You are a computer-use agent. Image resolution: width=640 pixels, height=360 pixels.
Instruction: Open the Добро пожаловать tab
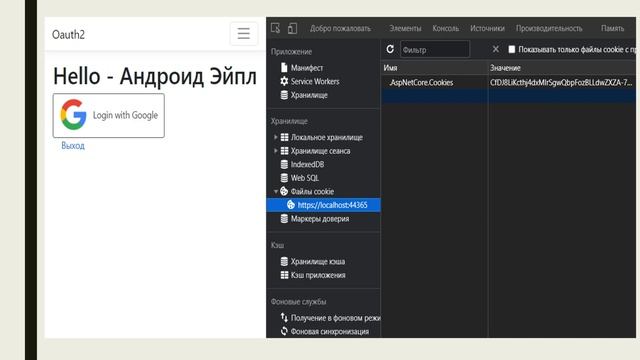coord(340,28)
